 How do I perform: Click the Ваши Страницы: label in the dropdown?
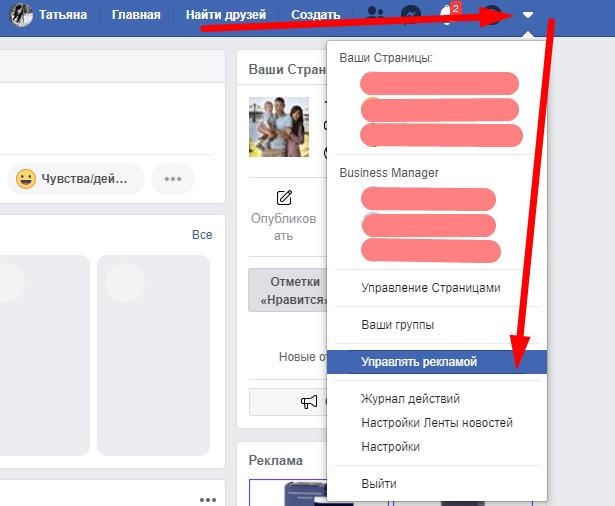pyautogui.click(x=386, y=58)
